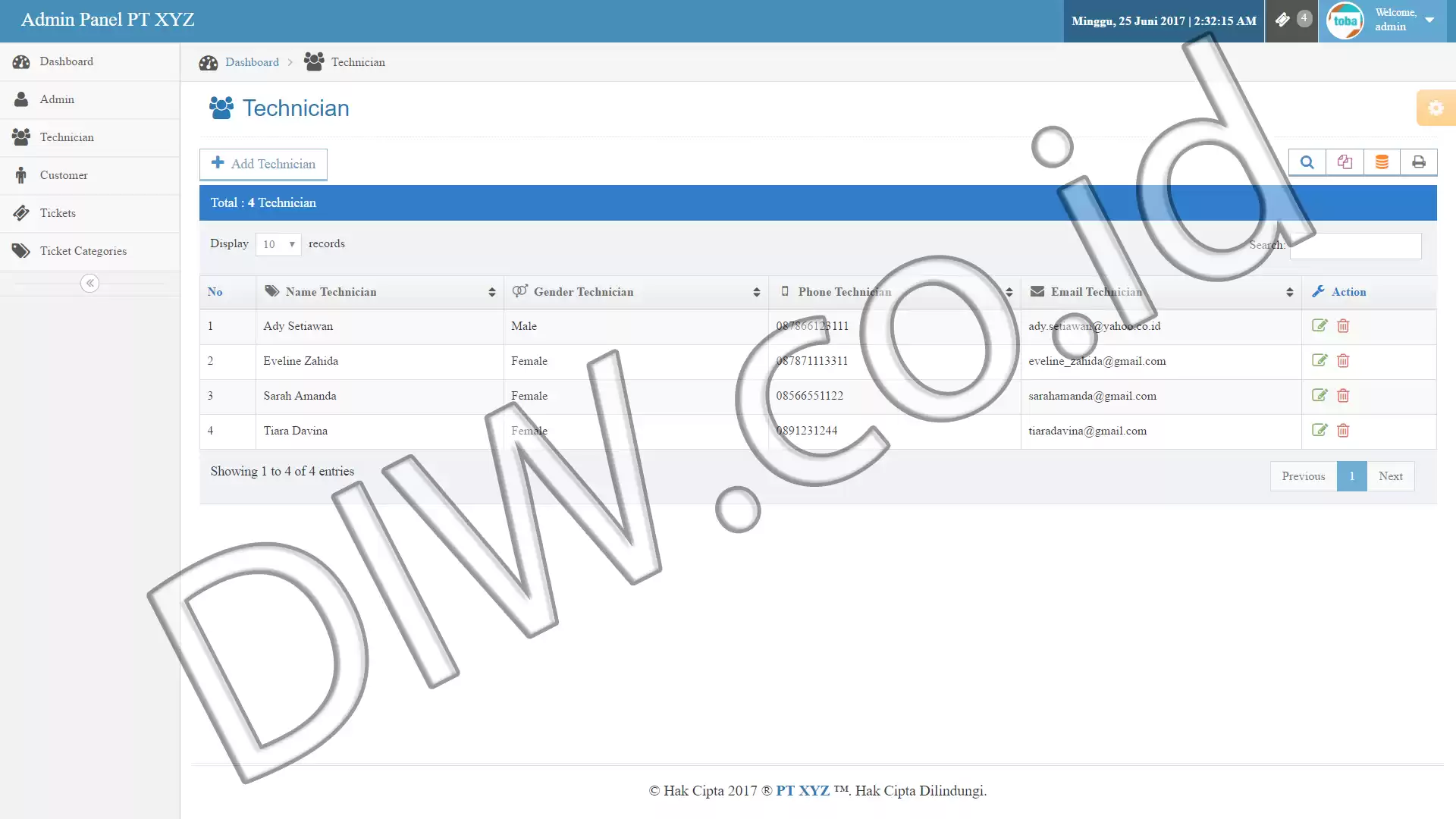The image size is (1456, 819).
Task: Sort by Gender Technician column
Action: (636, 292)
